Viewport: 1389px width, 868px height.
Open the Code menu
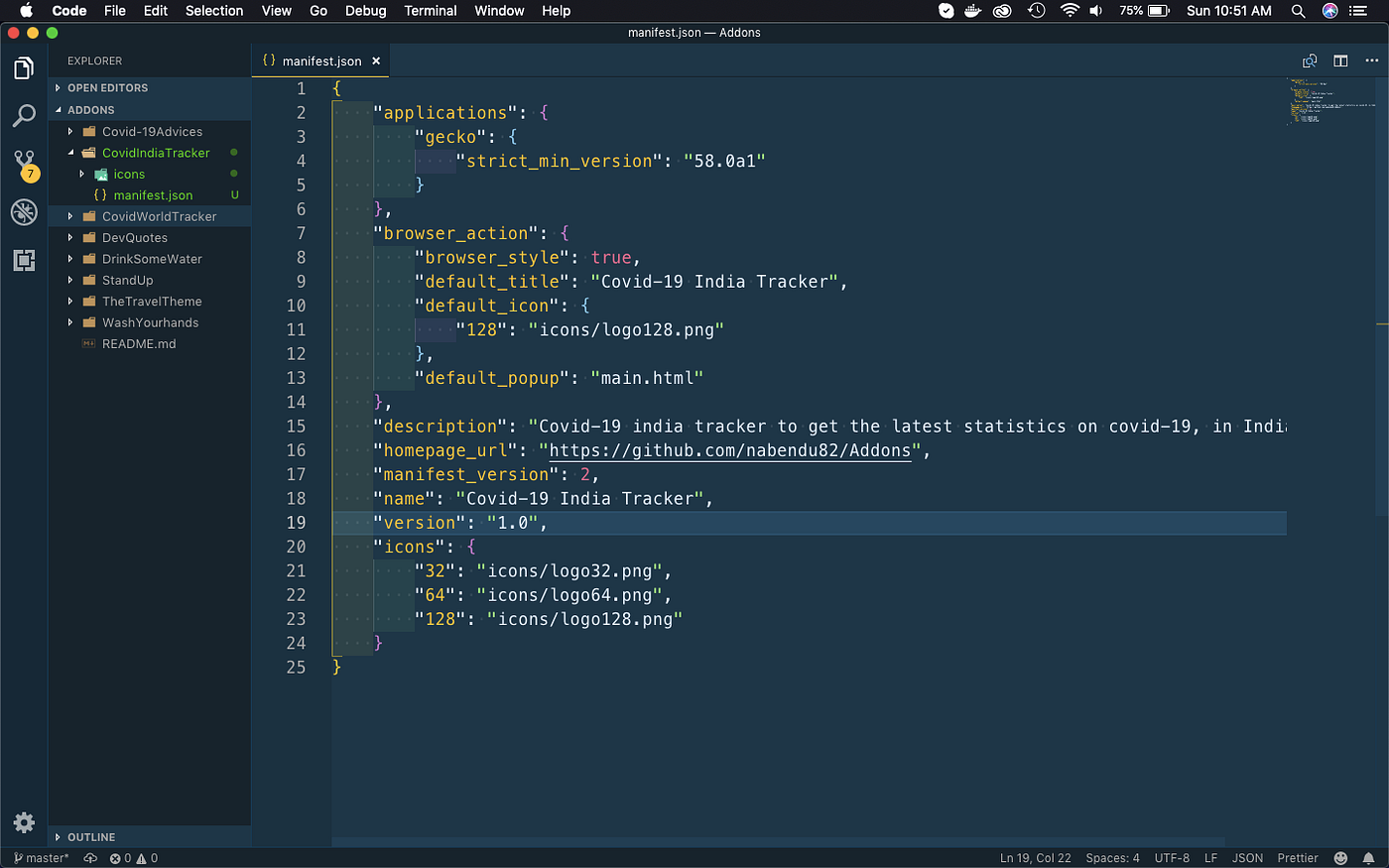[69, 11]
